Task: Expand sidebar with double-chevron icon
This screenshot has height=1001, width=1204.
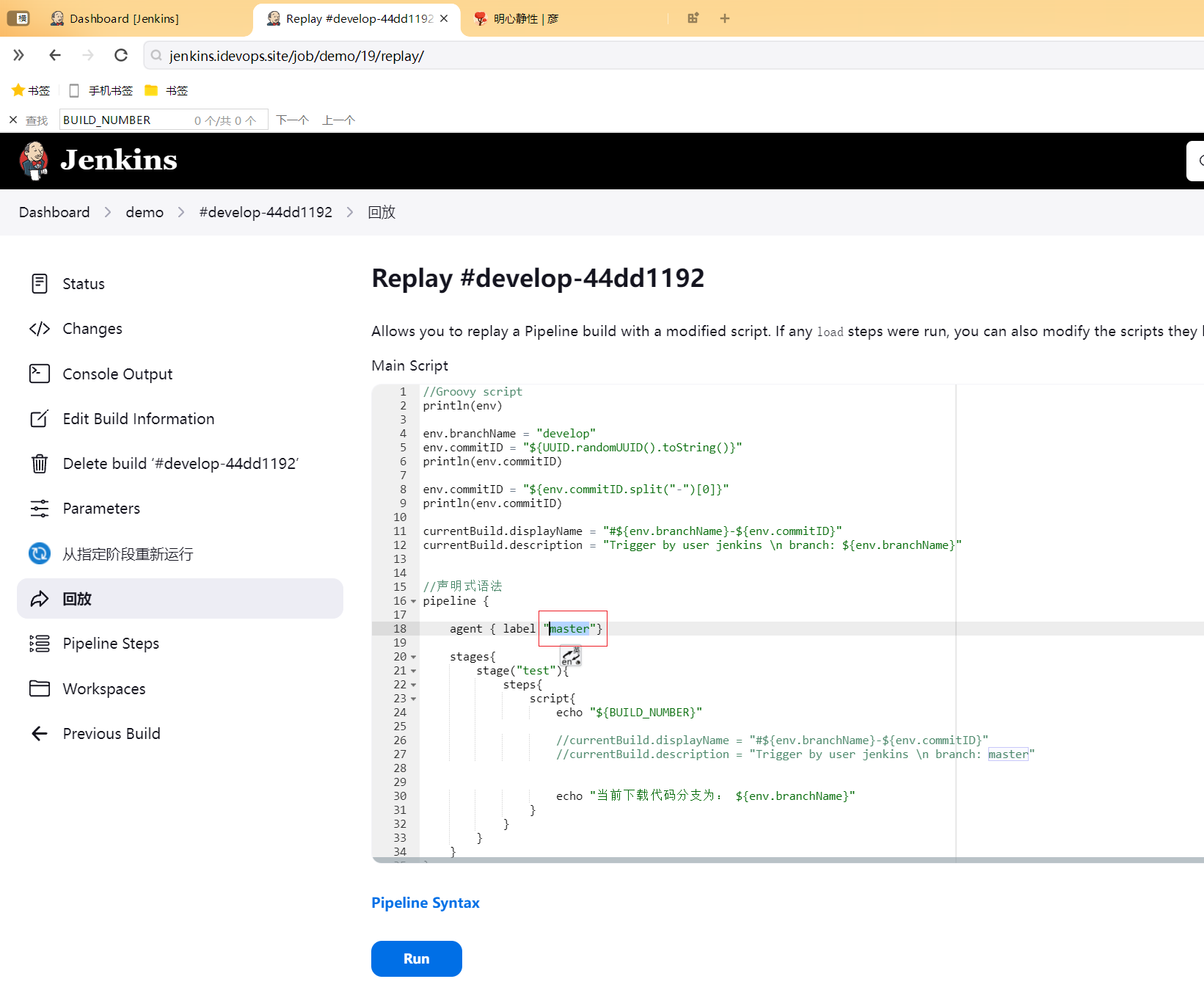Action: click(19, 55)
